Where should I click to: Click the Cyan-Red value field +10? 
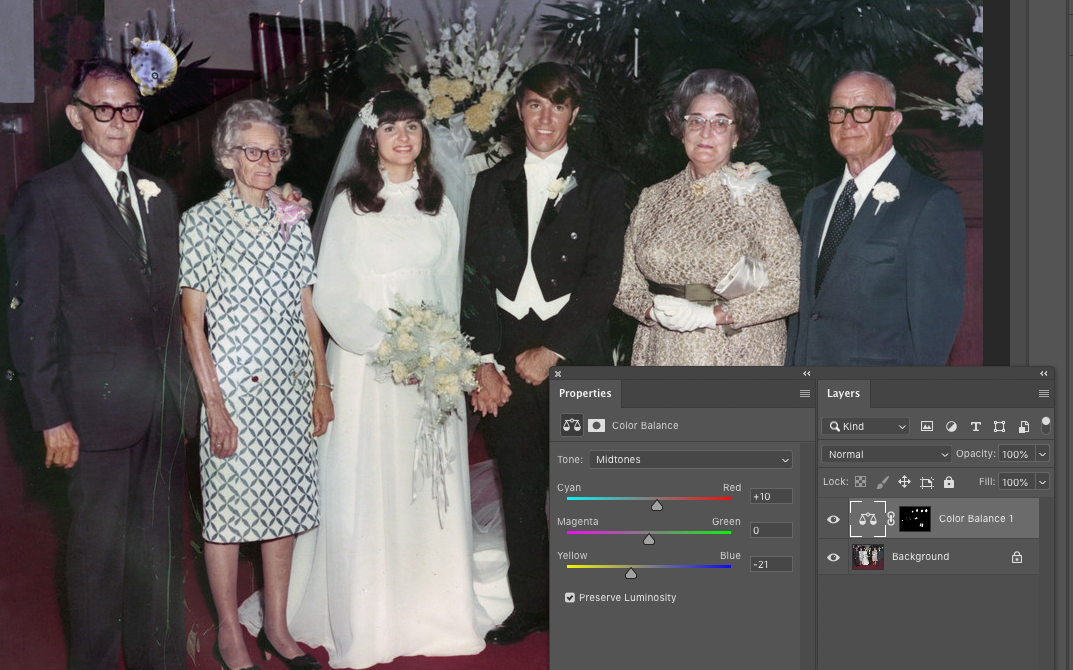(771, 497)
